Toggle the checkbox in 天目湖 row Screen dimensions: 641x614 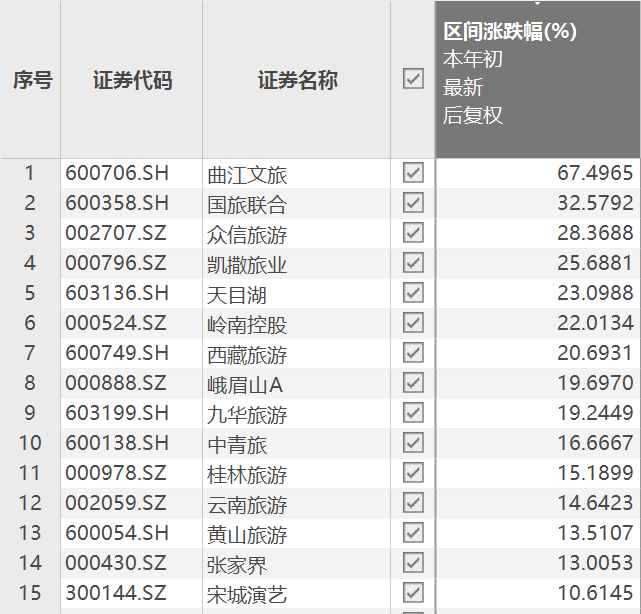click(413, 293)
